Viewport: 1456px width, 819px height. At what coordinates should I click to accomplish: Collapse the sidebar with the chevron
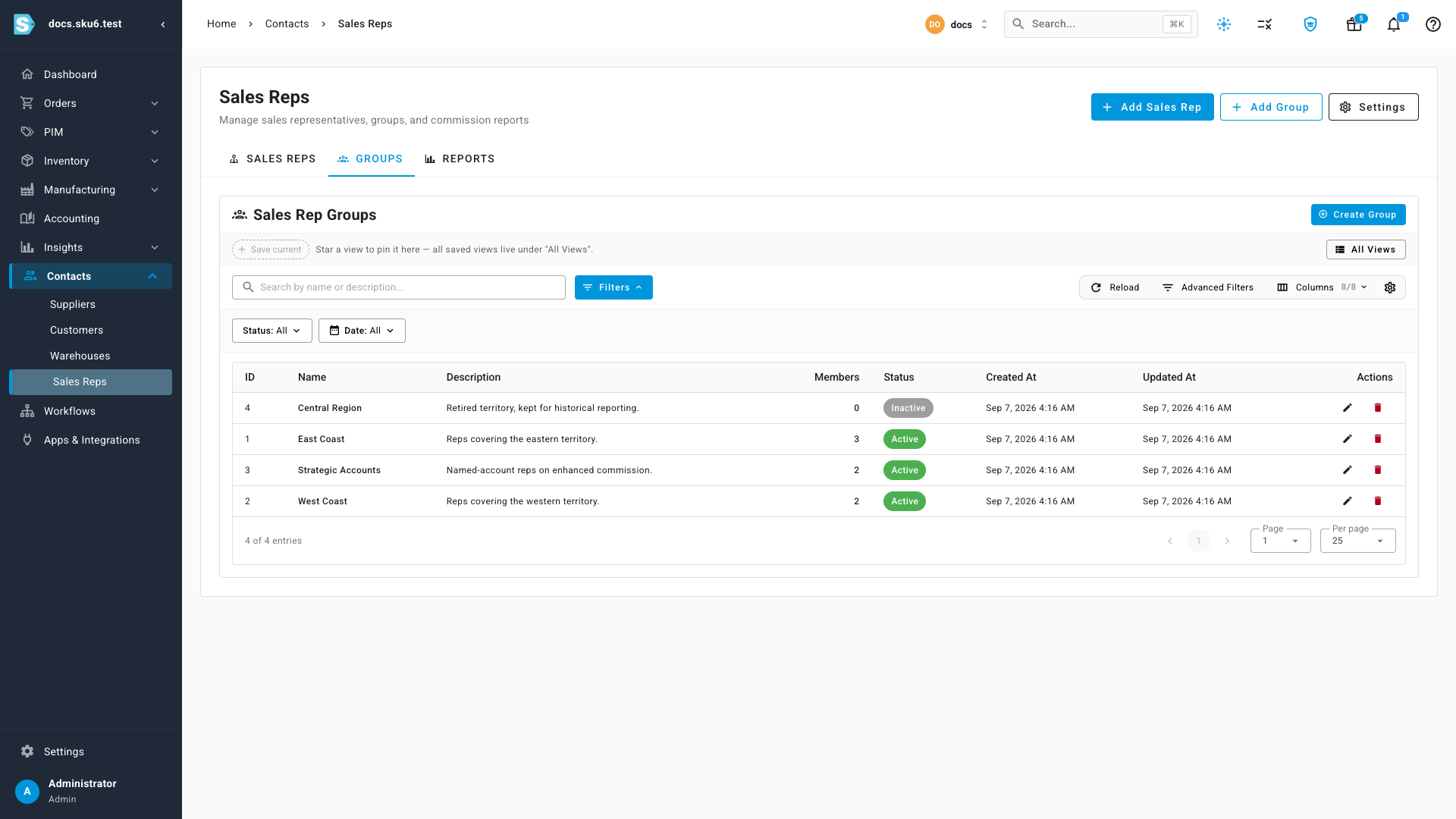pyautogui.click(x=163, y=24)
